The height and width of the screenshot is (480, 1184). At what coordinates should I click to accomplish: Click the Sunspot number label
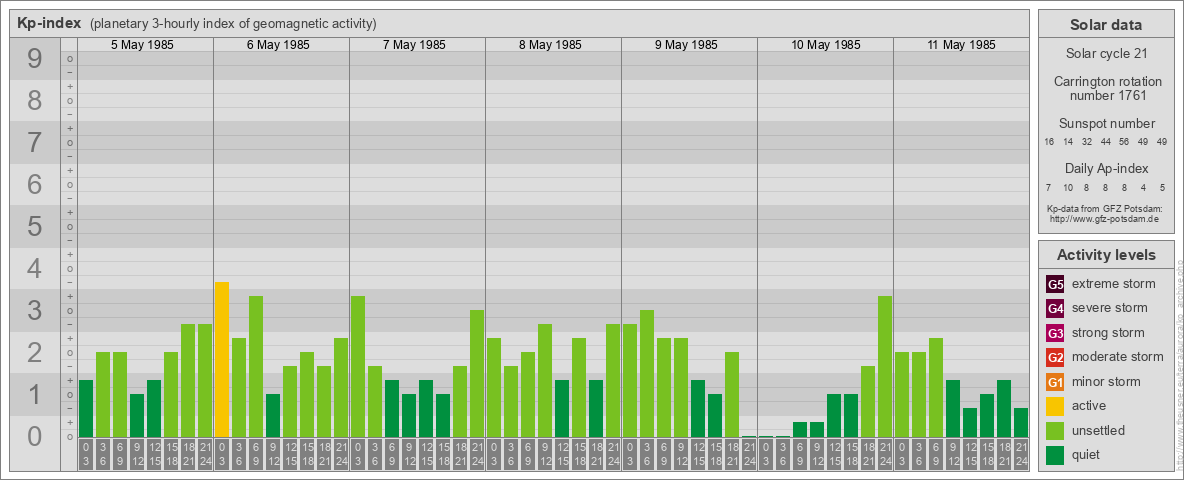tap(1106, 124)
